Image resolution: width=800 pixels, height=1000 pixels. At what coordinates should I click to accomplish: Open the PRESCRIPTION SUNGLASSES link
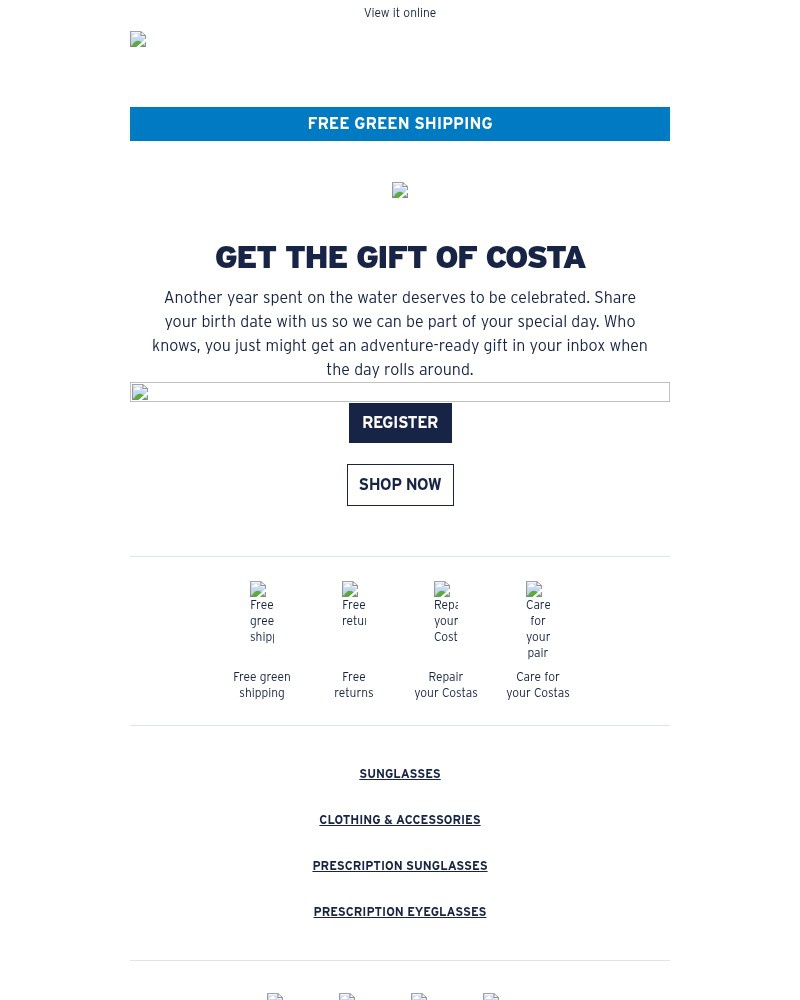click(x=400, y=865)
